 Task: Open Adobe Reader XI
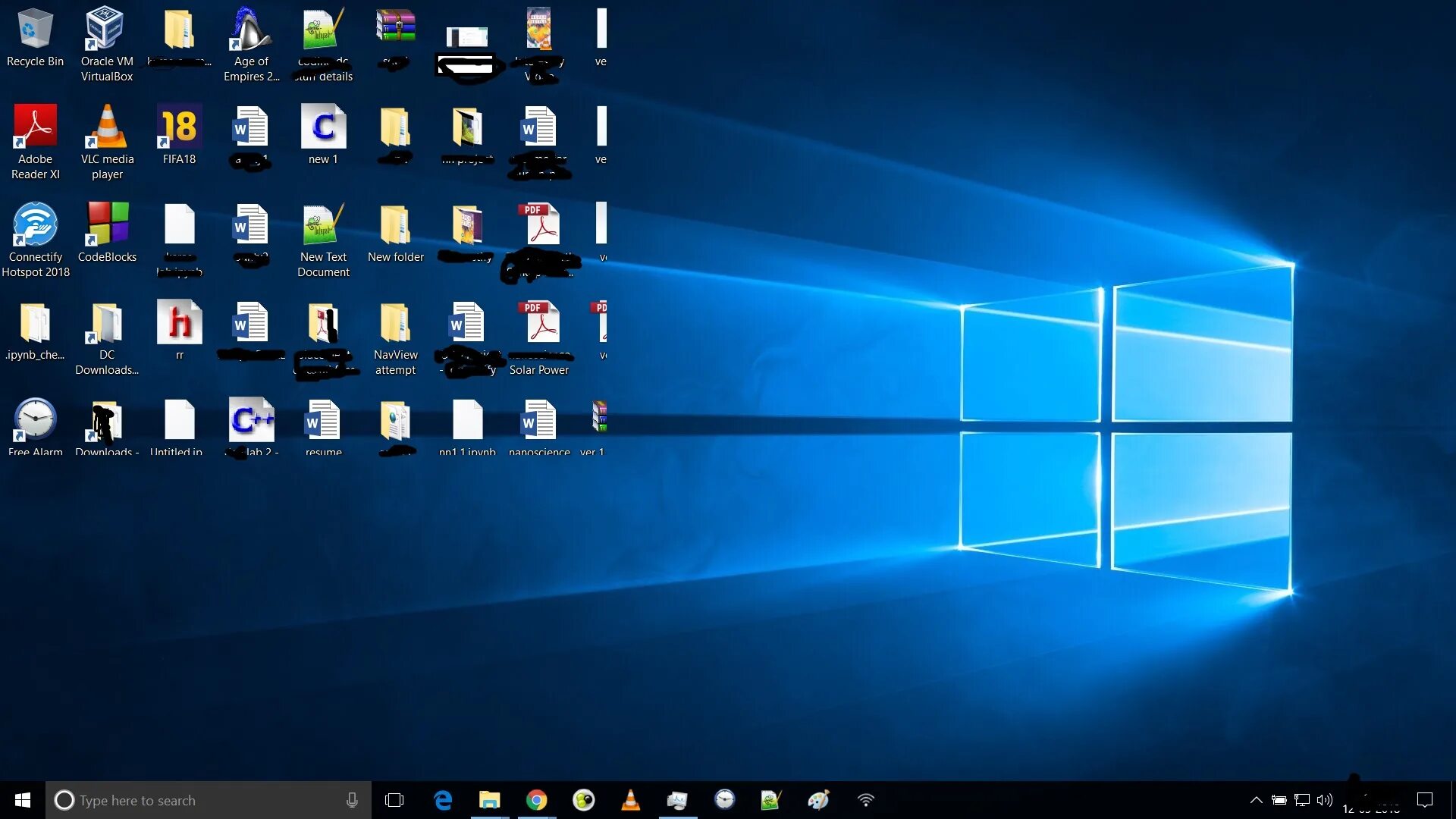tap(34, 128)
